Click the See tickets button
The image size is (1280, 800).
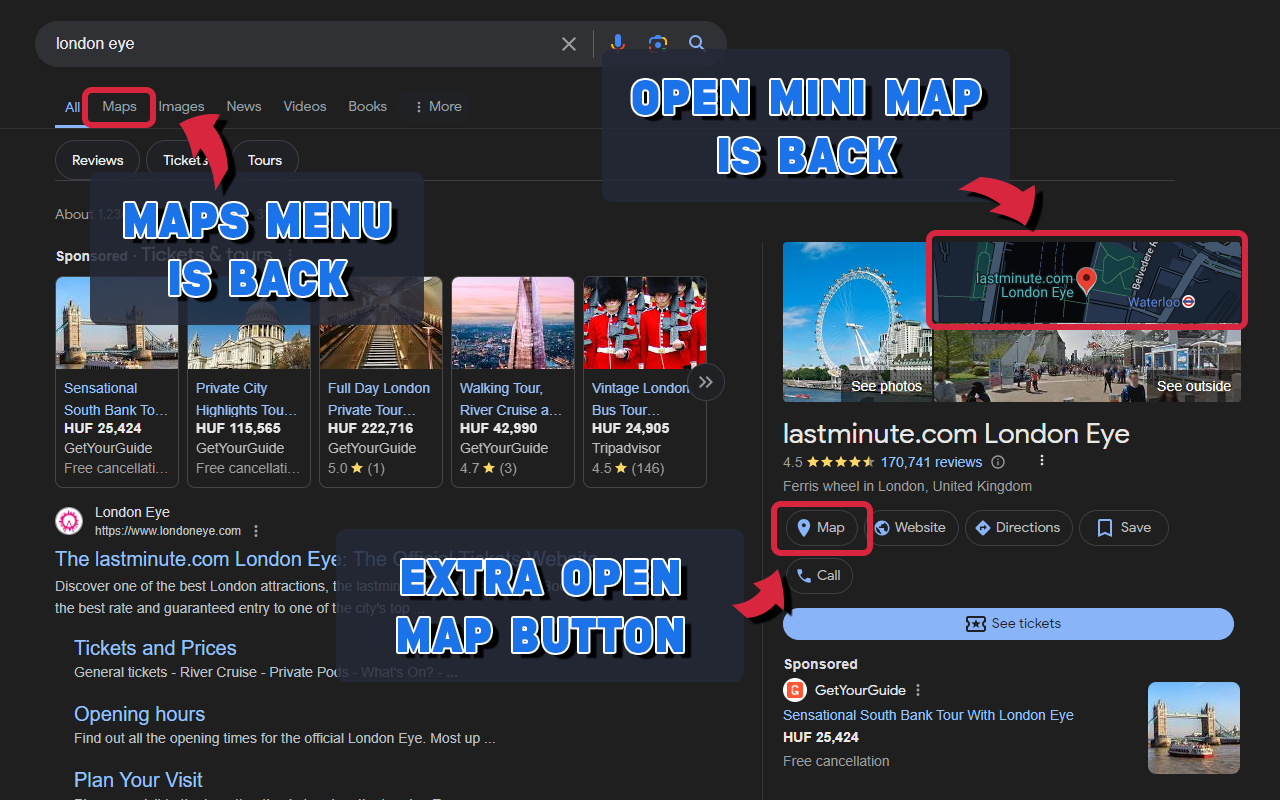[1008, 623]
